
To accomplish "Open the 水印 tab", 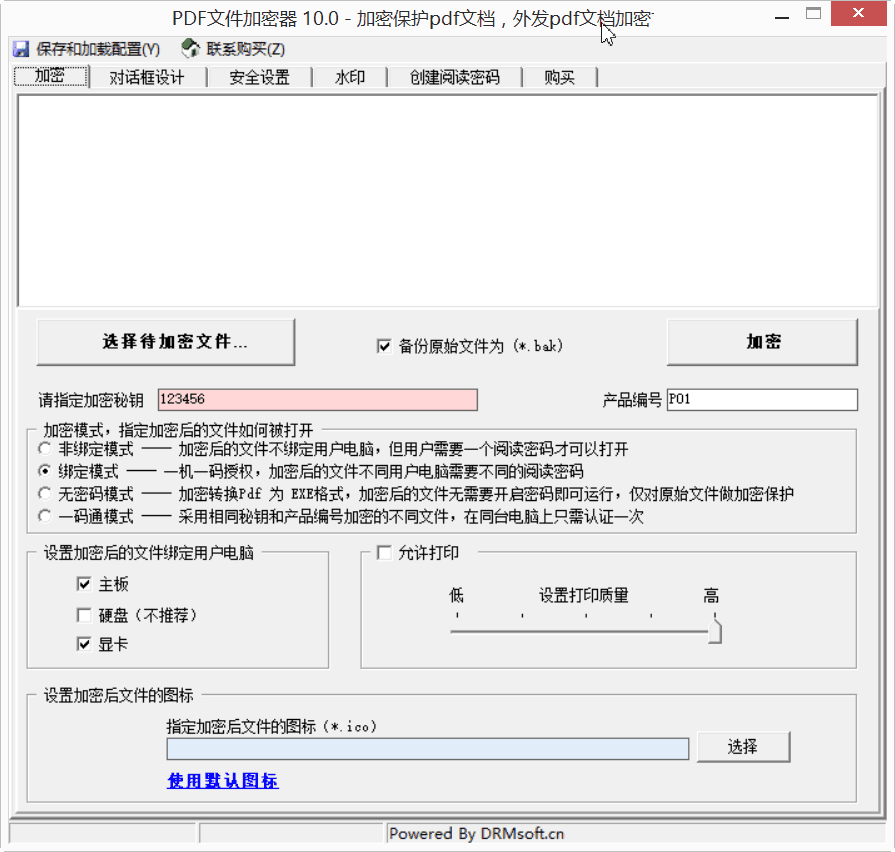I will [x=349, y=78].
